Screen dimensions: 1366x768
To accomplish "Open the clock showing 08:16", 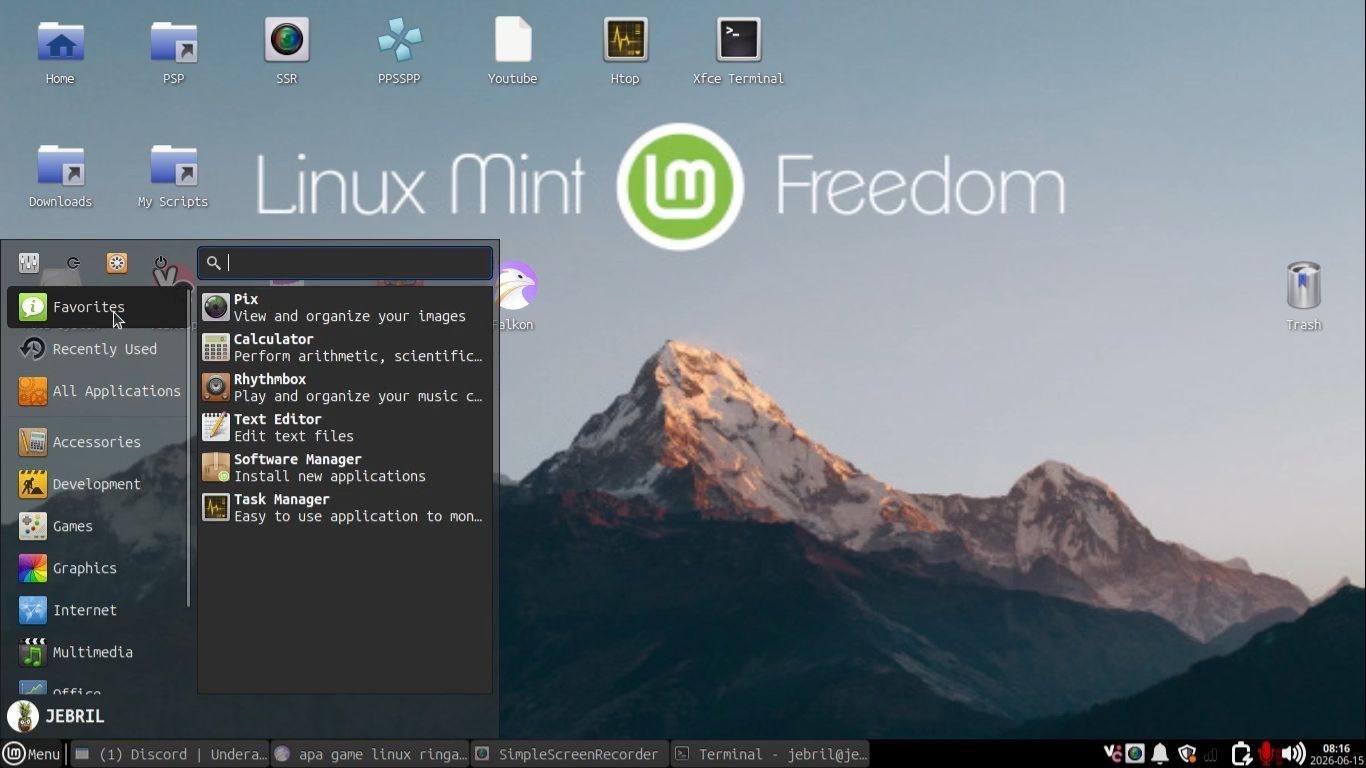I will point(1336,754).
